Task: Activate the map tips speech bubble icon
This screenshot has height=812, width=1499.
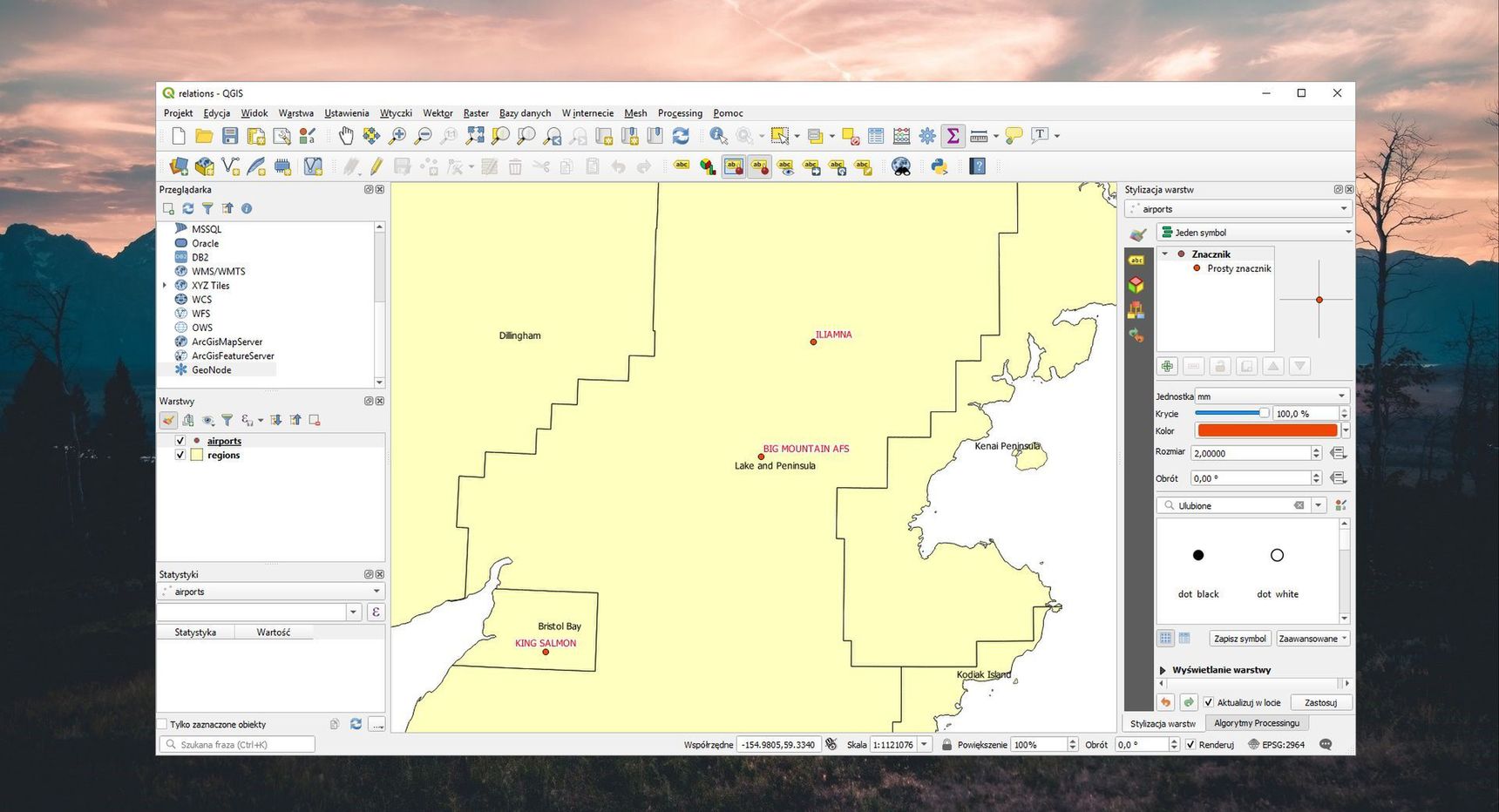Action: tap(1014, 136)
